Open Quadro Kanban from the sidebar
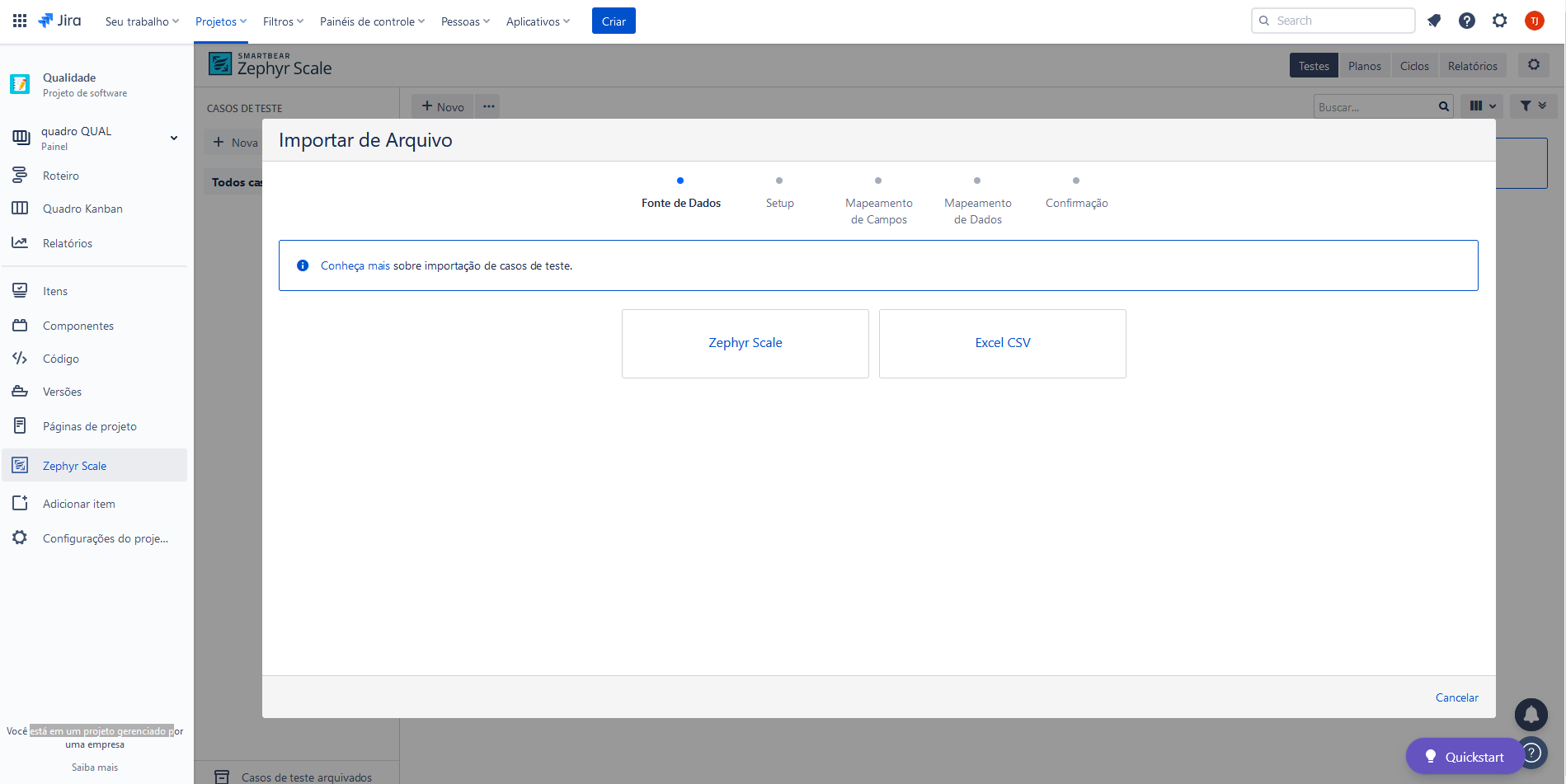The height and width of the screenshot is (784, 1566). point(82,209)
